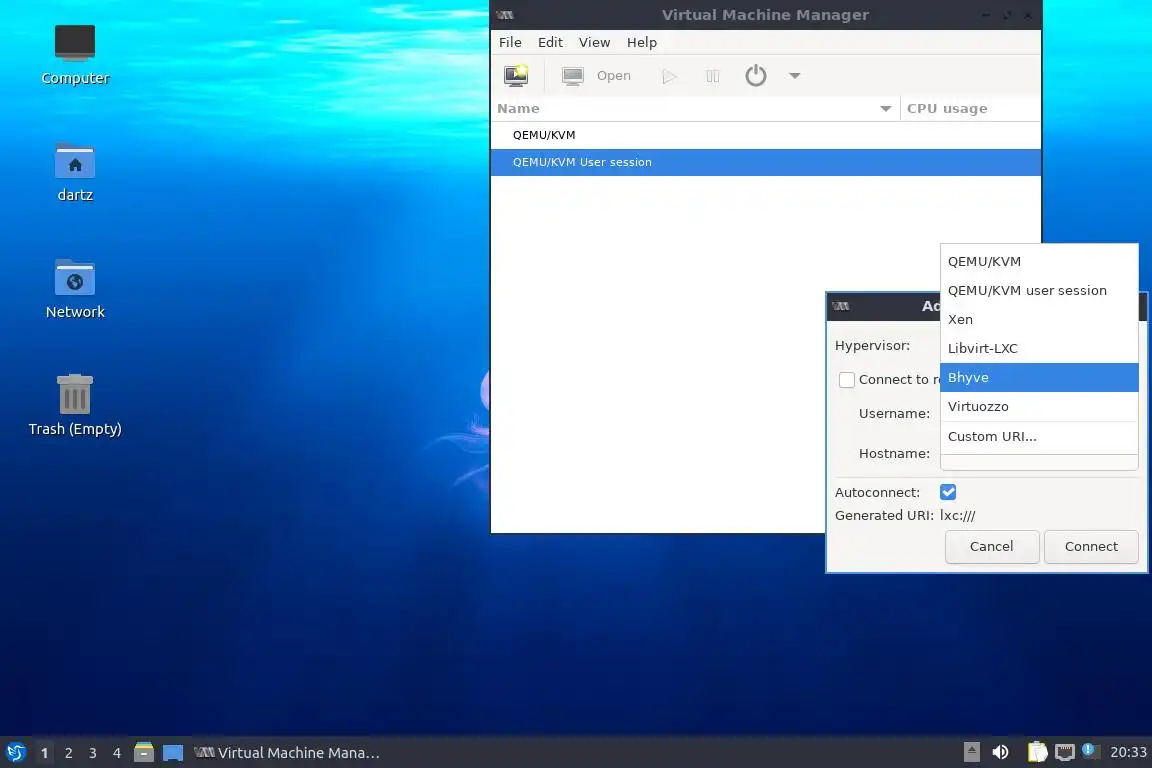Image resolution: width=1152 pixels, height=768 pixels.
Task: Click the network monitor tray icon
Action: point(1065,752)
